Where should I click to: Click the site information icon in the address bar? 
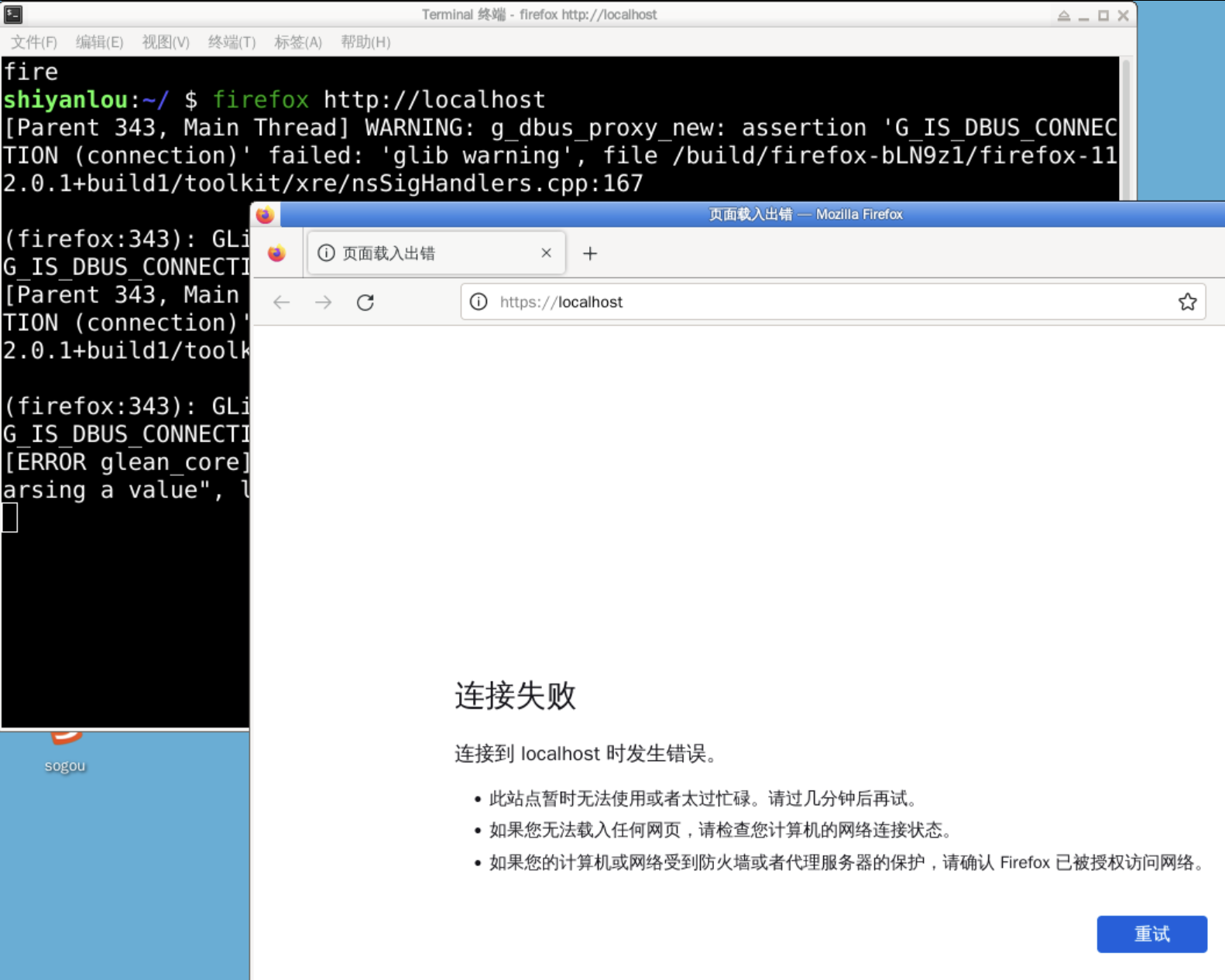pyautogui.click(x=479, y=302)
